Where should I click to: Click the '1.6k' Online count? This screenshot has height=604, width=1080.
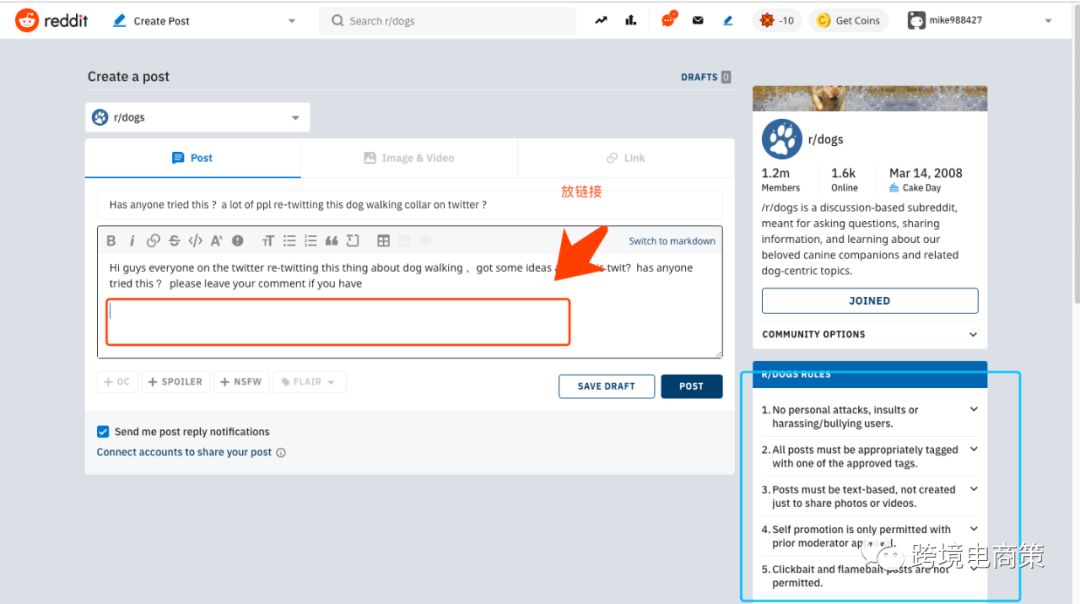(x=843, y=173)
